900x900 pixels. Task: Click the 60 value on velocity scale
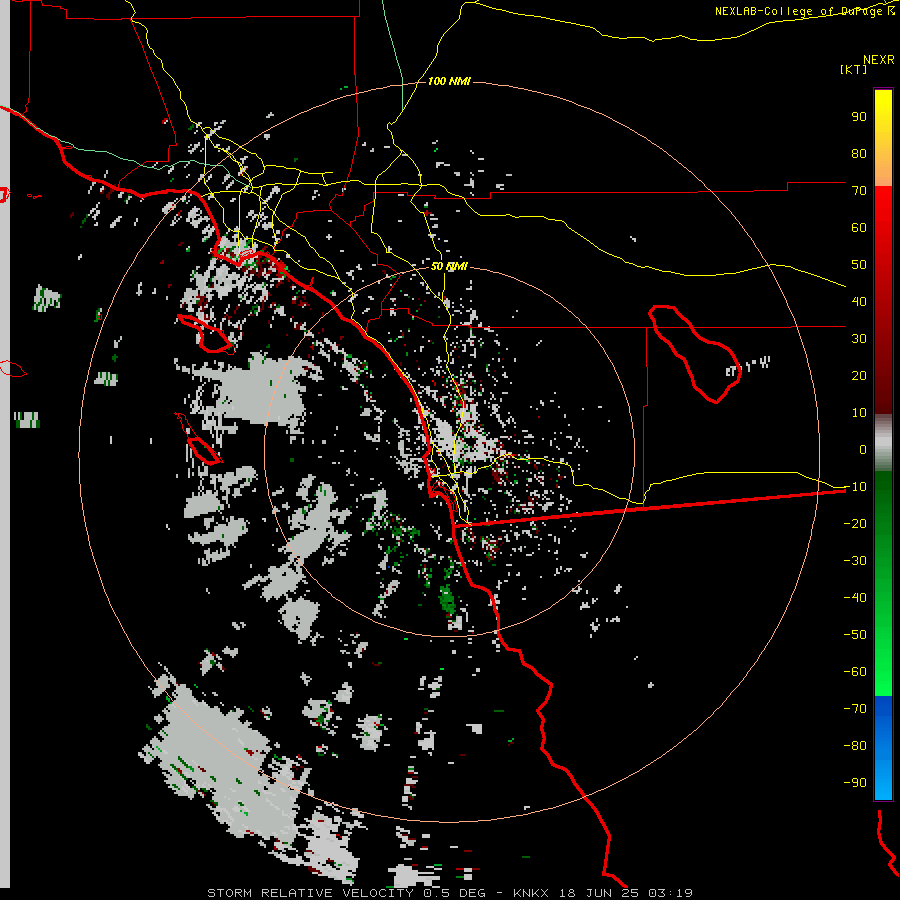(859, 227)
